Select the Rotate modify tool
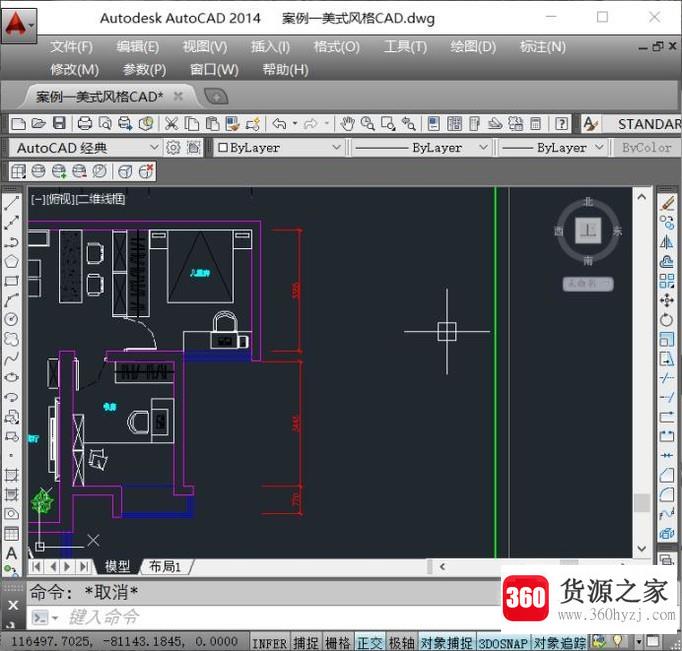This screenshot has height=651, width=682. click(x=666, y=320)
